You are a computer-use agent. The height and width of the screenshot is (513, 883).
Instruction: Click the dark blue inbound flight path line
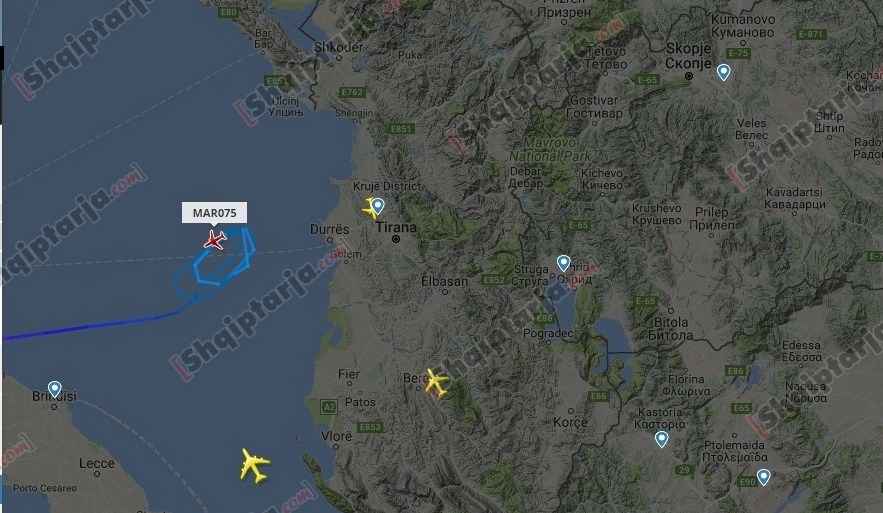(x=90, y=327)
